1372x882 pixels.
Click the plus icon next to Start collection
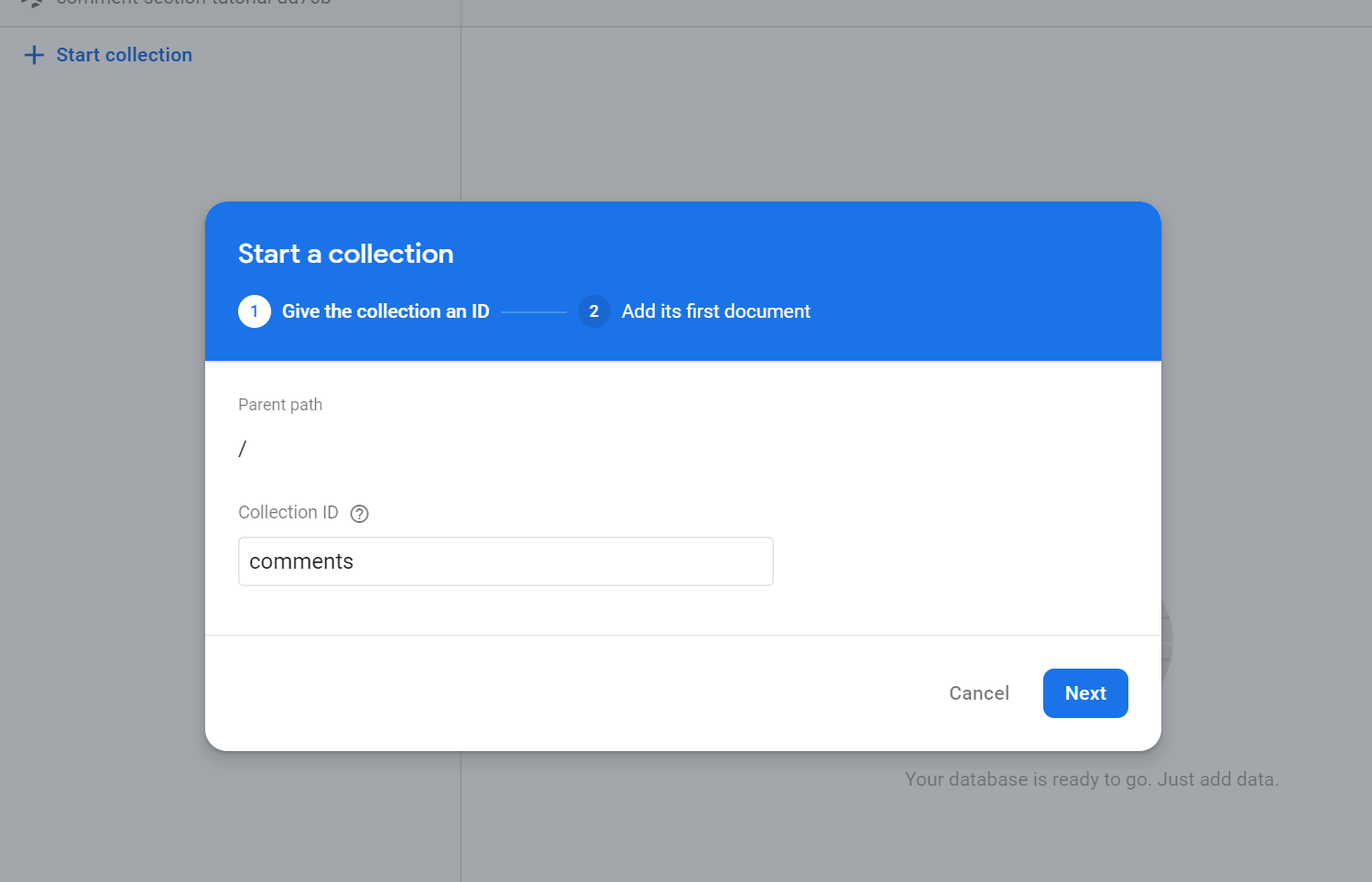(x=34, y=55)
